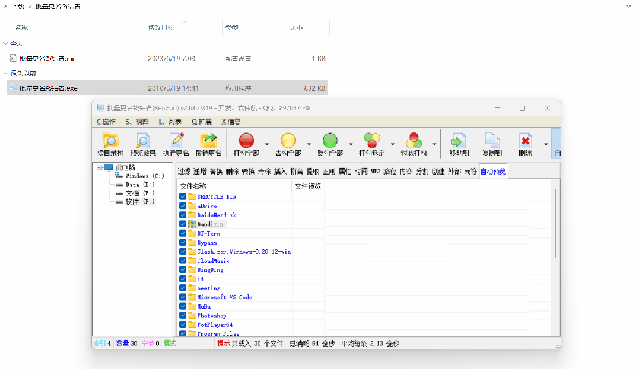Screen dimensions: 640x369
Task: Uncheck the Microsoft VS Code checkbox
Action: [x=182, y=297]
